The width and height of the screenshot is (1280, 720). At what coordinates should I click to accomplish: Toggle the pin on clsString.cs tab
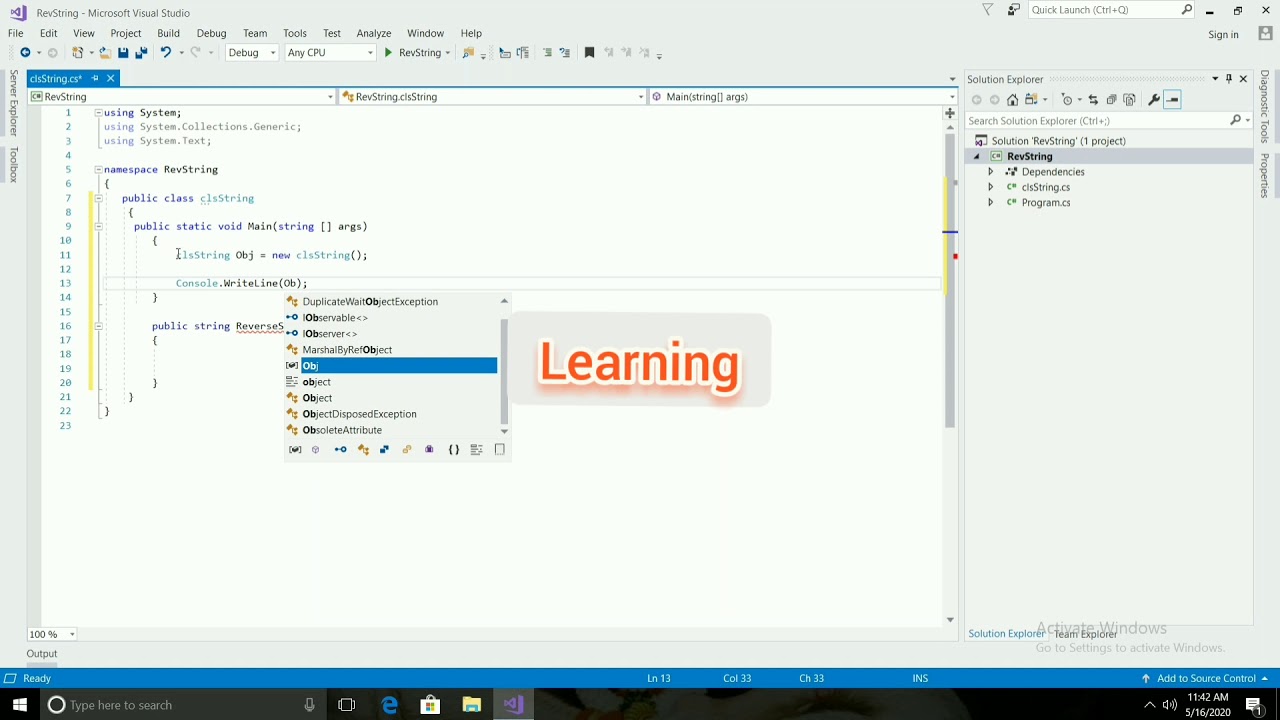[x=95, y=79]
